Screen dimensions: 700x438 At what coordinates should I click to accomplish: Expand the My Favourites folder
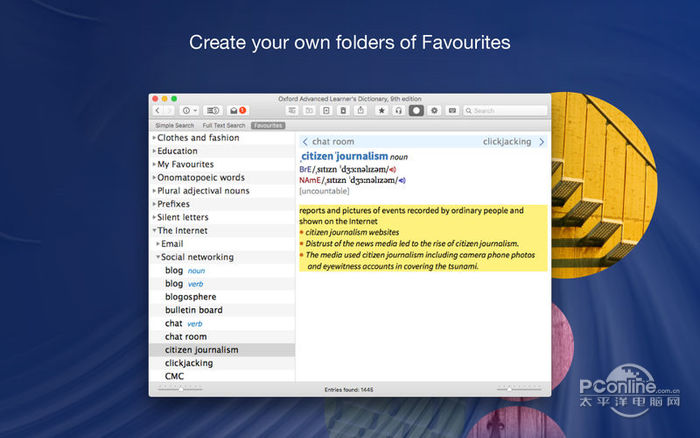[154, 164]
